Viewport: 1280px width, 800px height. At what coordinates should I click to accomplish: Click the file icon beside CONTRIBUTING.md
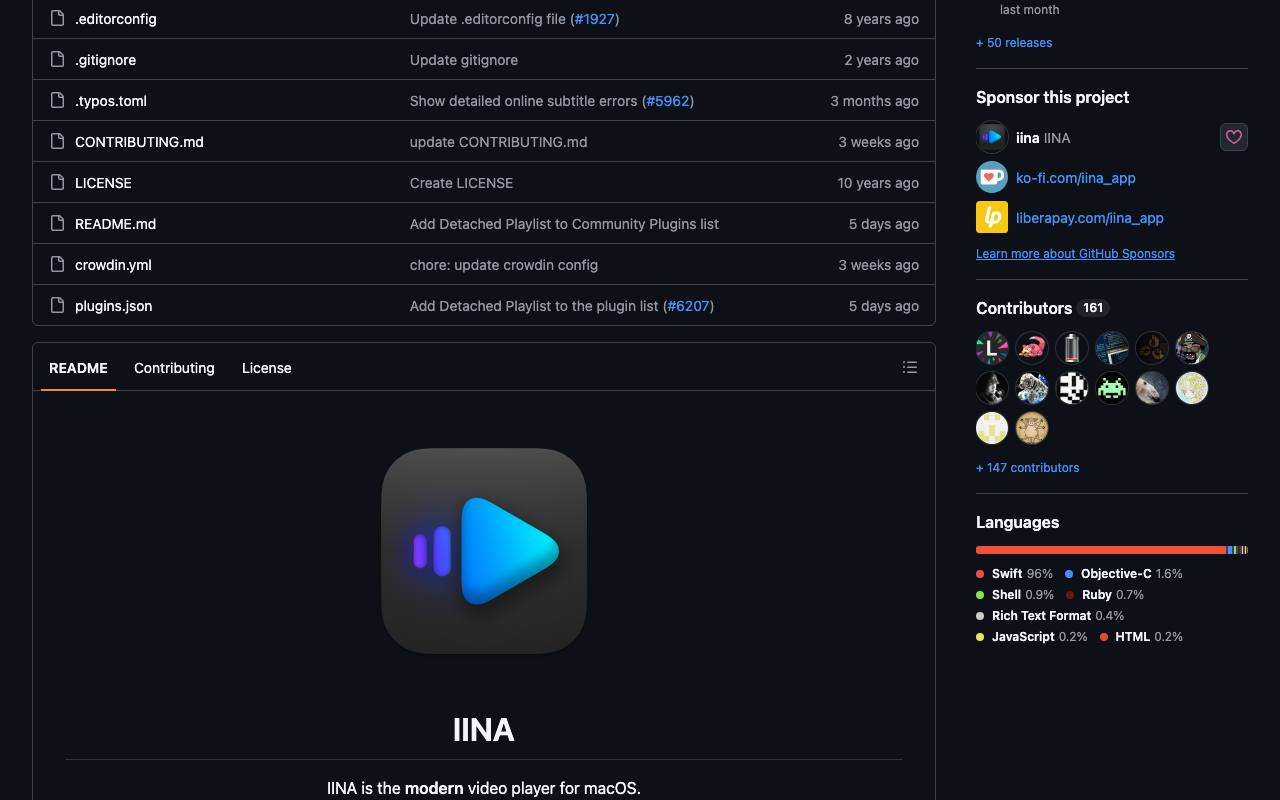pos(57,141)
